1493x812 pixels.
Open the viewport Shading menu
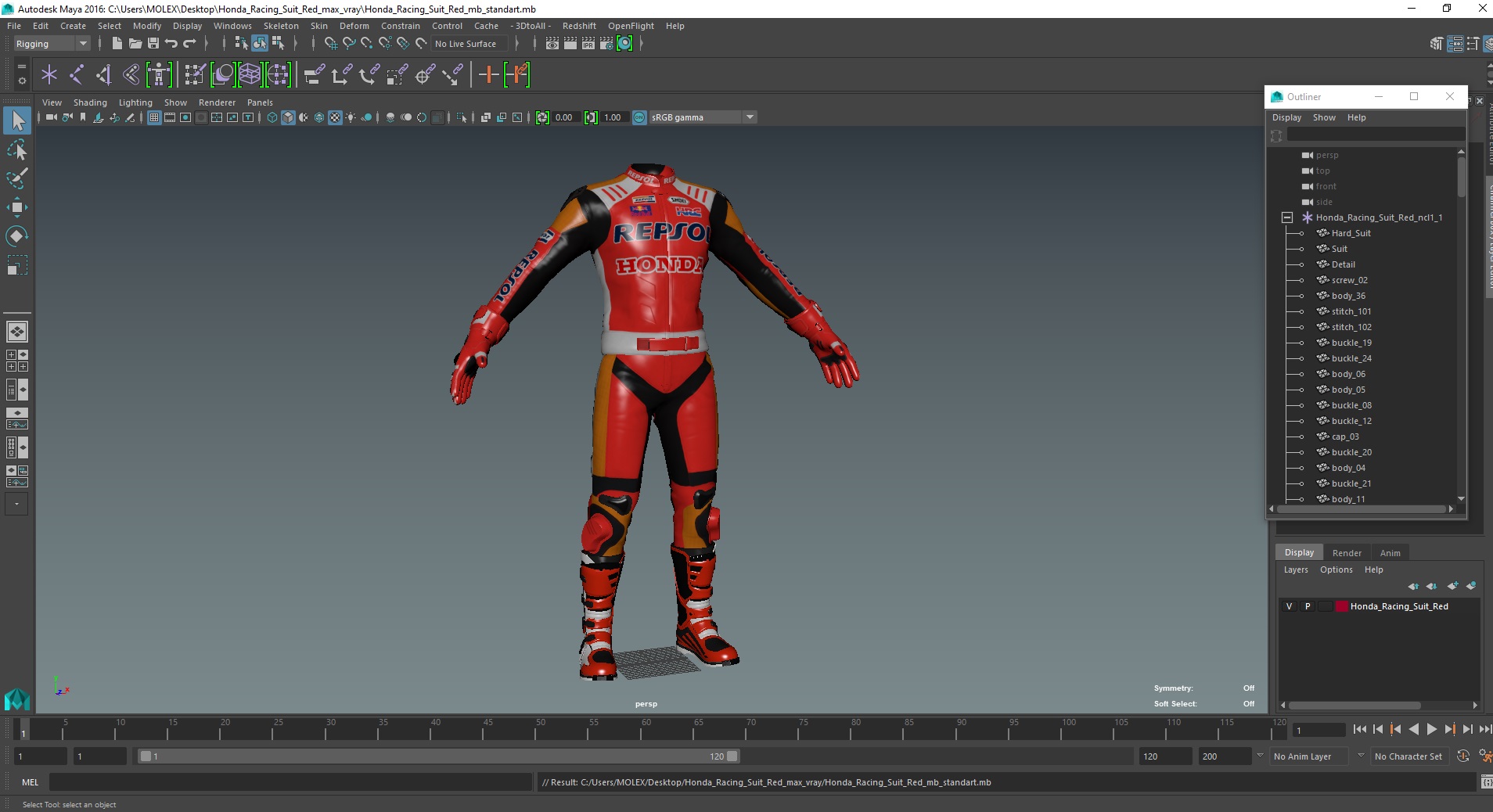(x=90, y=102)
